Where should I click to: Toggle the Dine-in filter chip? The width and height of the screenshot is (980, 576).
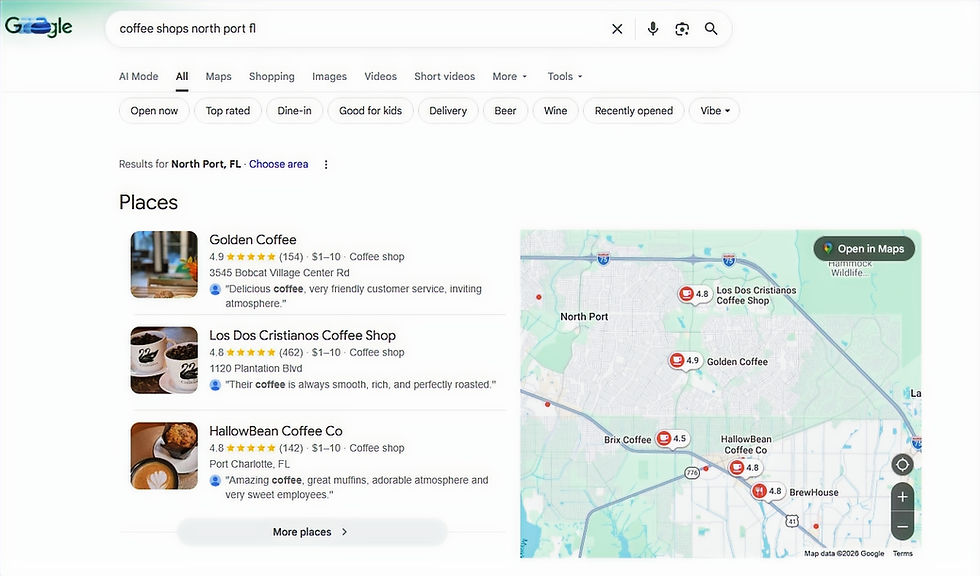[294, 111]
